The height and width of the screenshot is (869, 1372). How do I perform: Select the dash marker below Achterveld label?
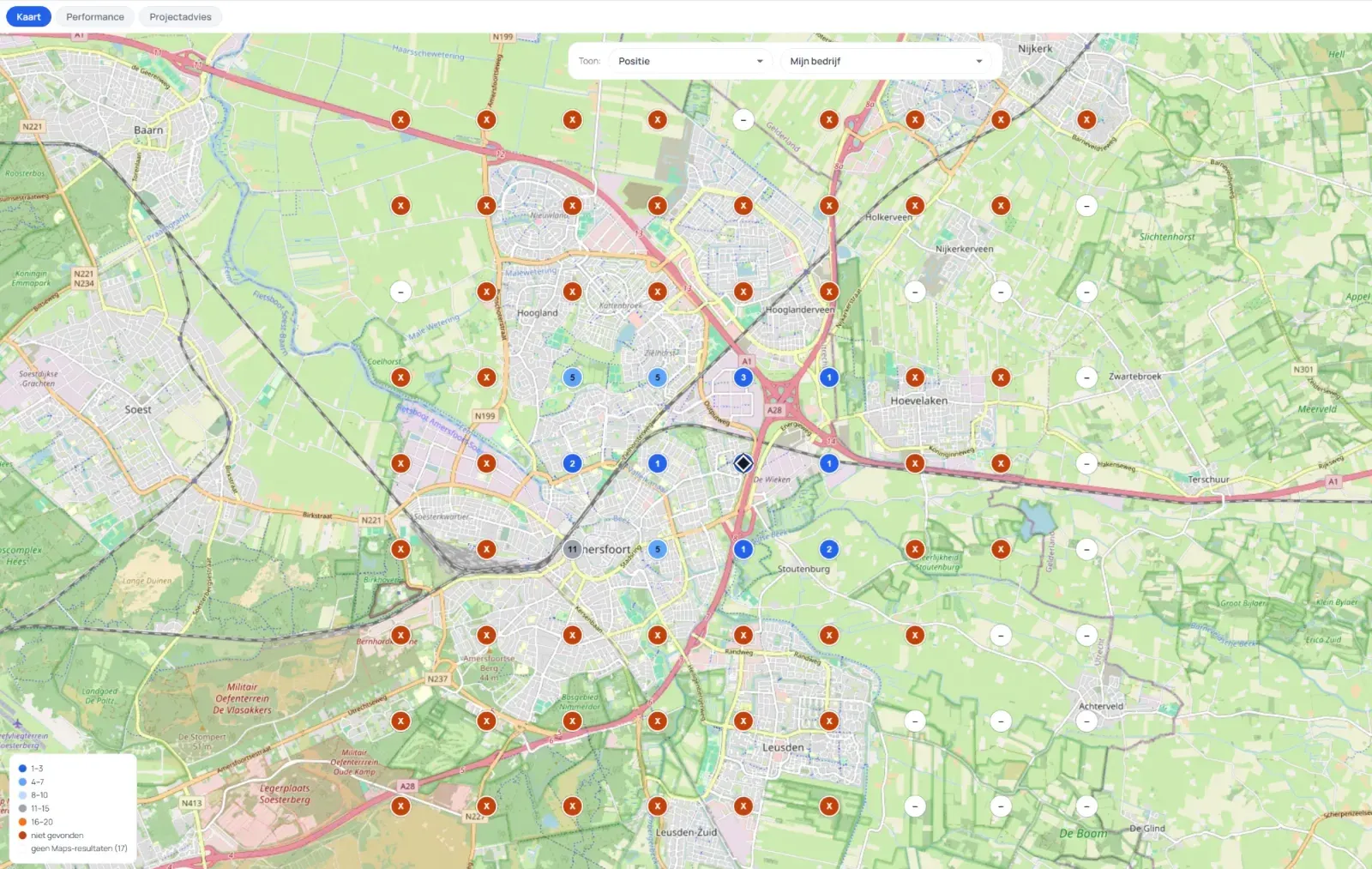pyautogui.click(x=1086, y=721)
